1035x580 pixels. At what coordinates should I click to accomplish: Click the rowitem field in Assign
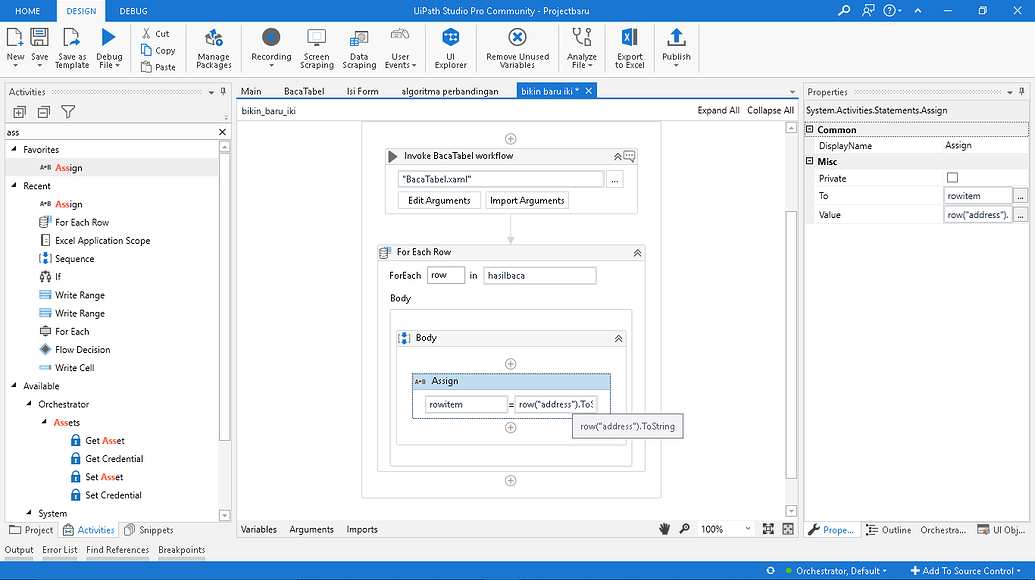point(466,404)
